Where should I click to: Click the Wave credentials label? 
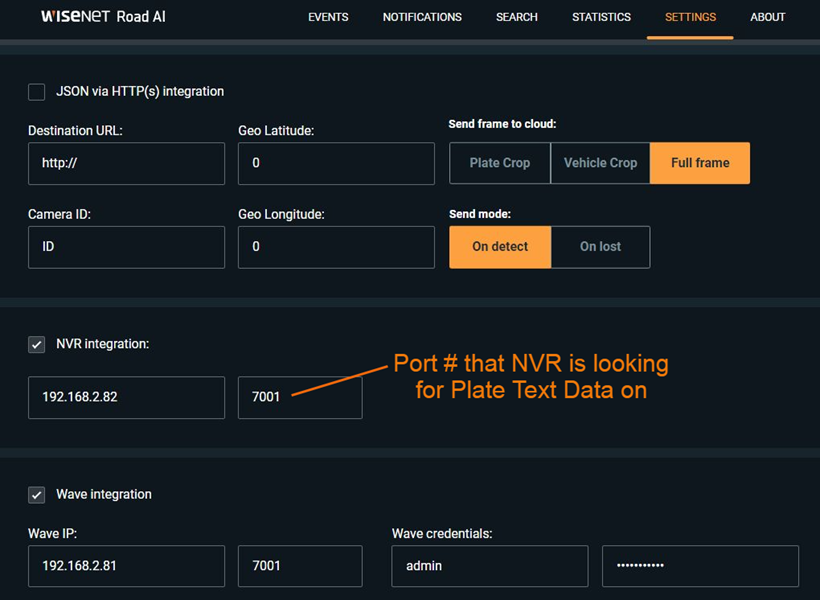click(442, 534)
